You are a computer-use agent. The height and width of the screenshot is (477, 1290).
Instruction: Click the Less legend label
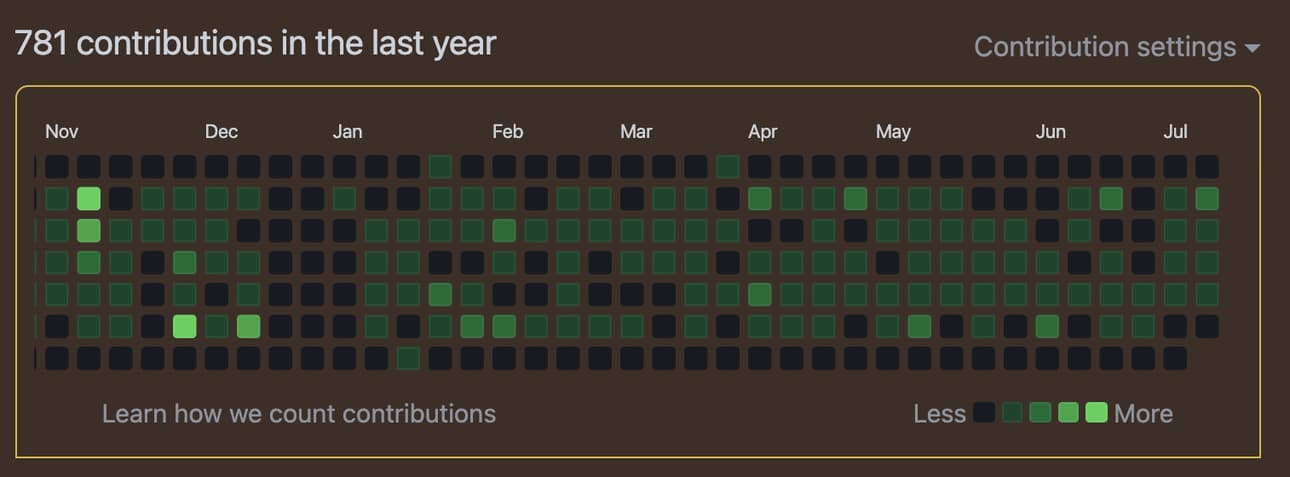[939, 413]
